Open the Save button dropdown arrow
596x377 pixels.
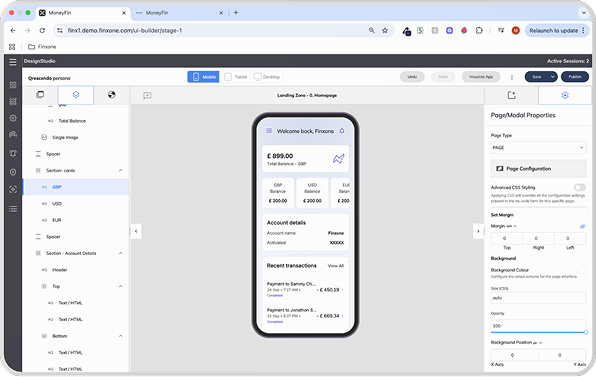pyautogui.click(x=552, y=77)
